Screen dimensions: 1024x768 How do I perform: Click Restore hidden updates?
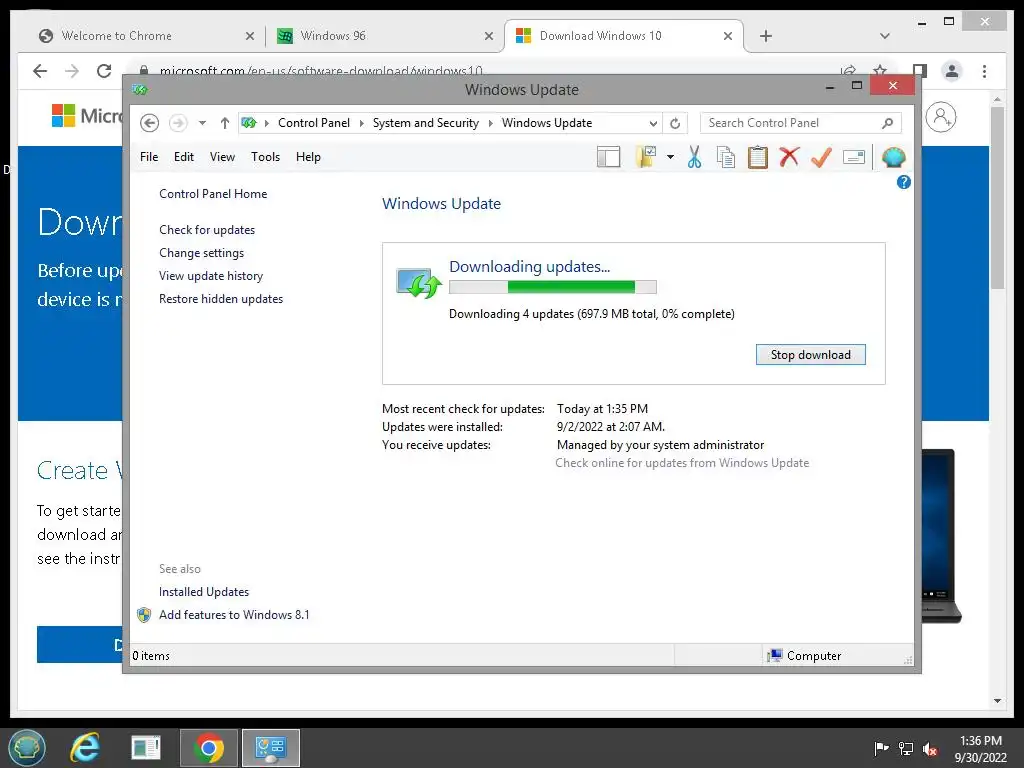tap(221, 298)
